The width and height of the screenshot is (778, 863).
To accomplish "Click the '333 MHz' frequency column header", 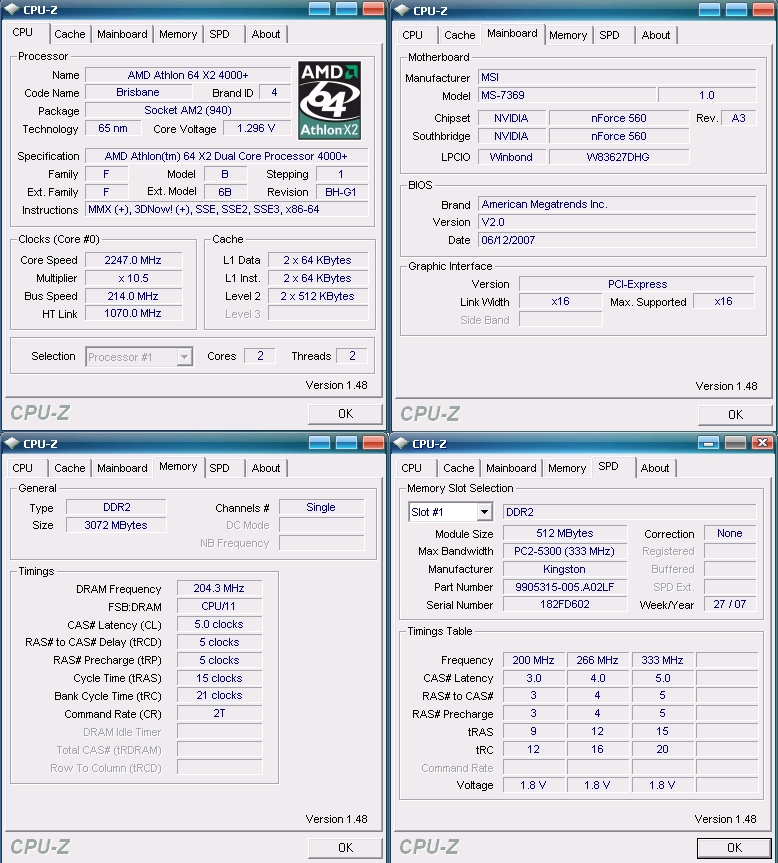I will click(x=662, y=660).
